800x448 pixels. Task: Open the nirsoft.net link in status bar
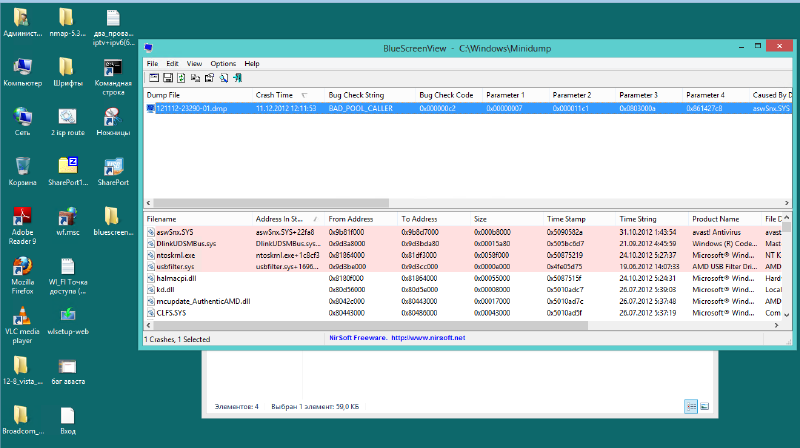428,338
